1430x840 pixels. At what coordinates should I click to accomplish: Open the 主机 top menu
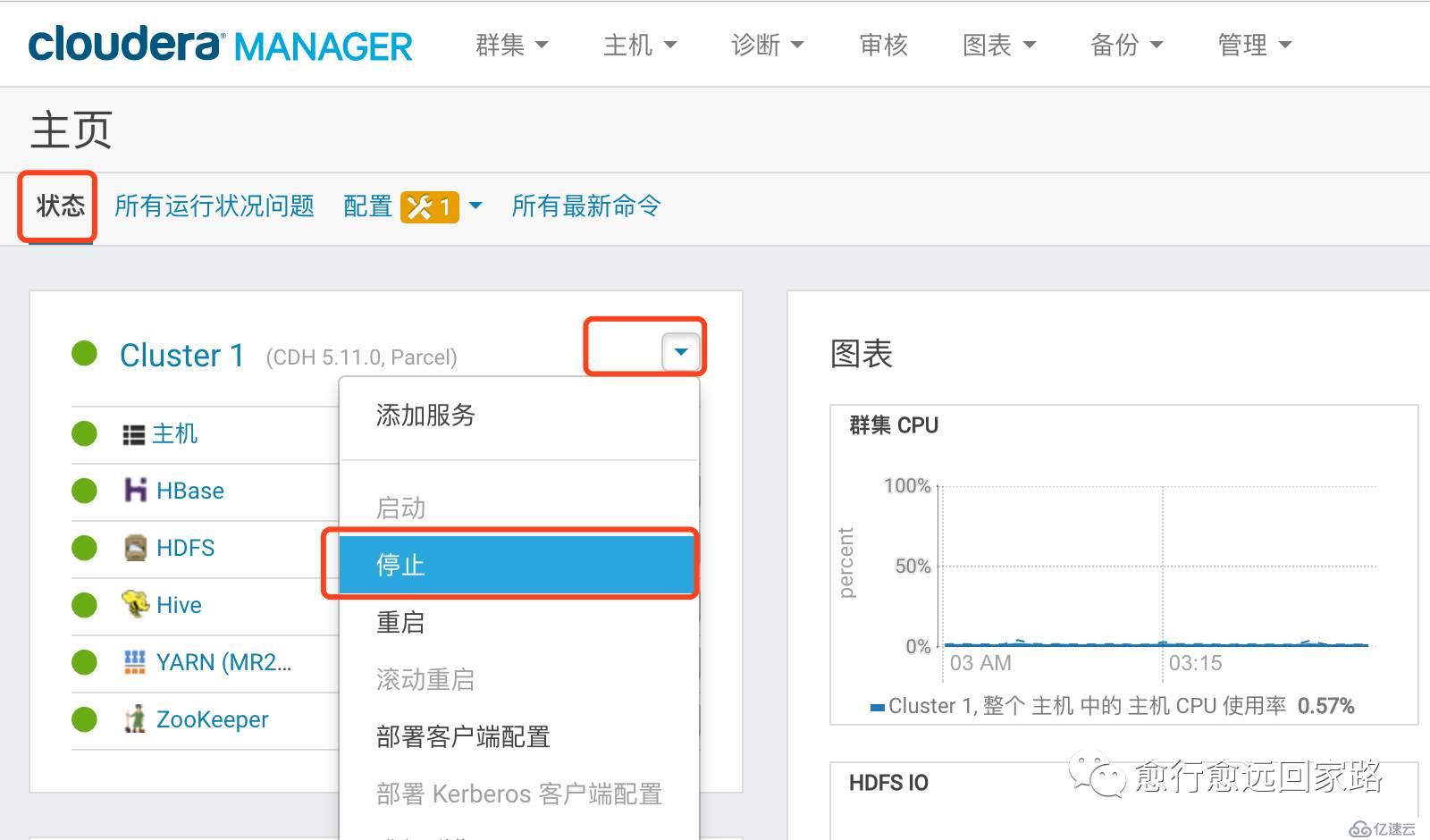tap(640, 45)
